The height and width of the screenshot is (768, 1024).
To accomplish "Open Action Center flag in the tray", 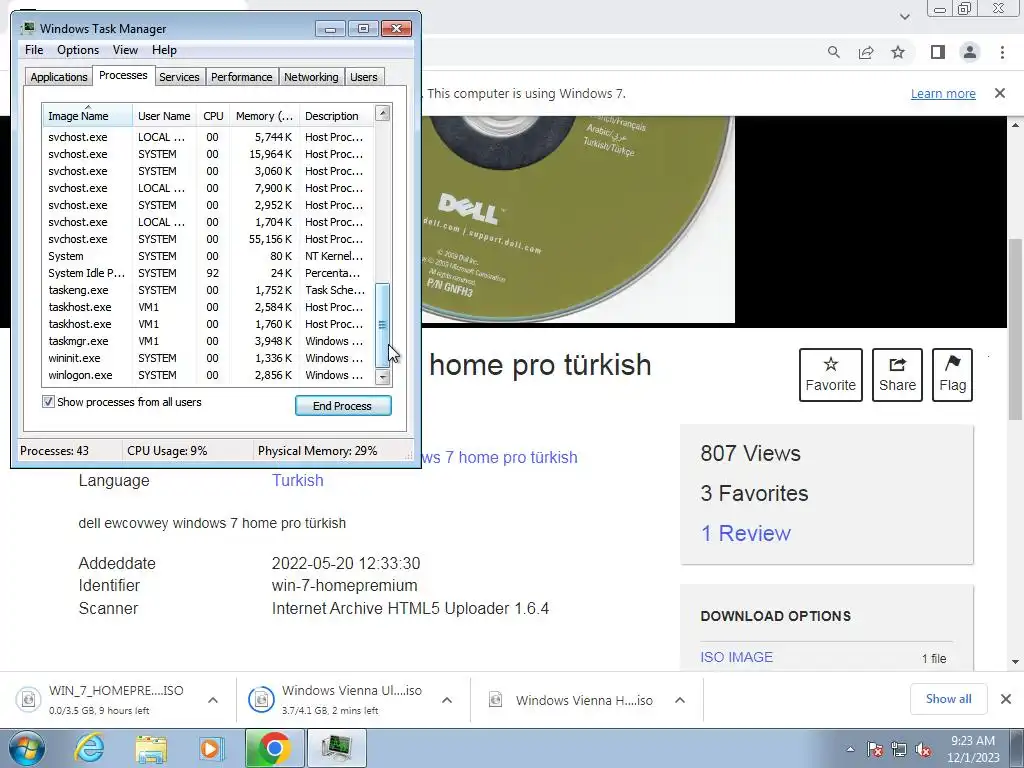I will (874, 749).
